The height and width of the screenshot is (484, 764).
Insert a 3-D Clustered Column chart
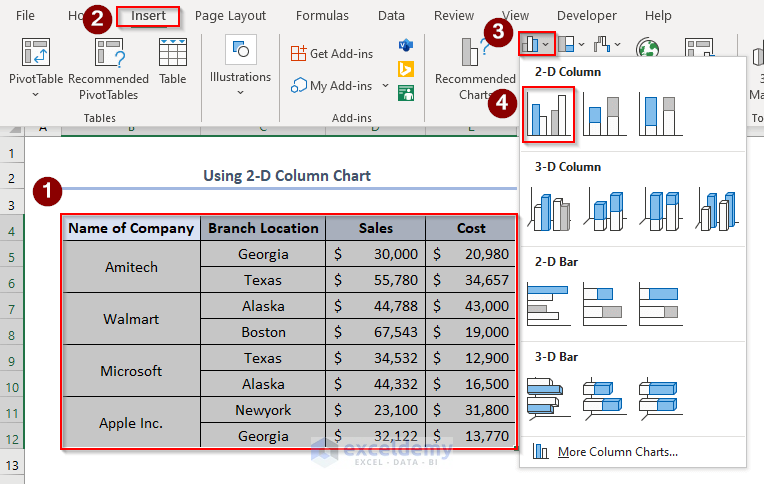[x=547, y=209]
